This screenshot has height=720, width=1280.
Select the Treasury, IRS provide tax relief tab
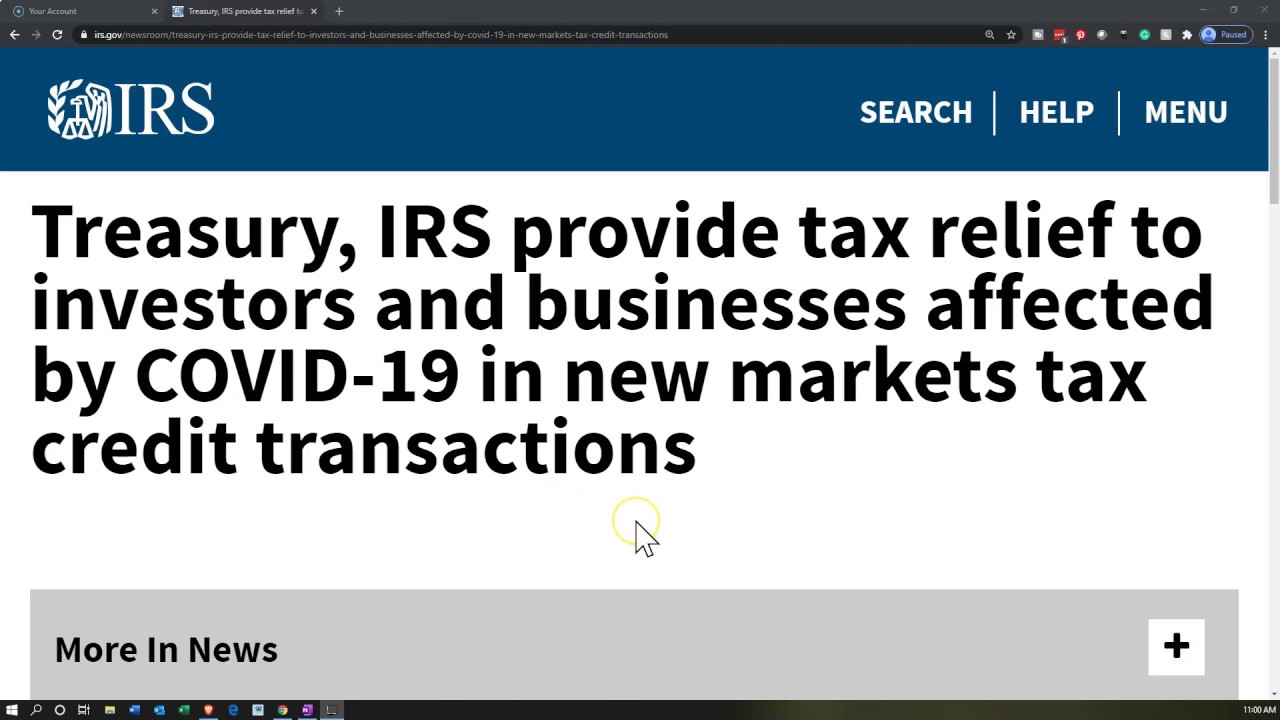tap(245, 11)
